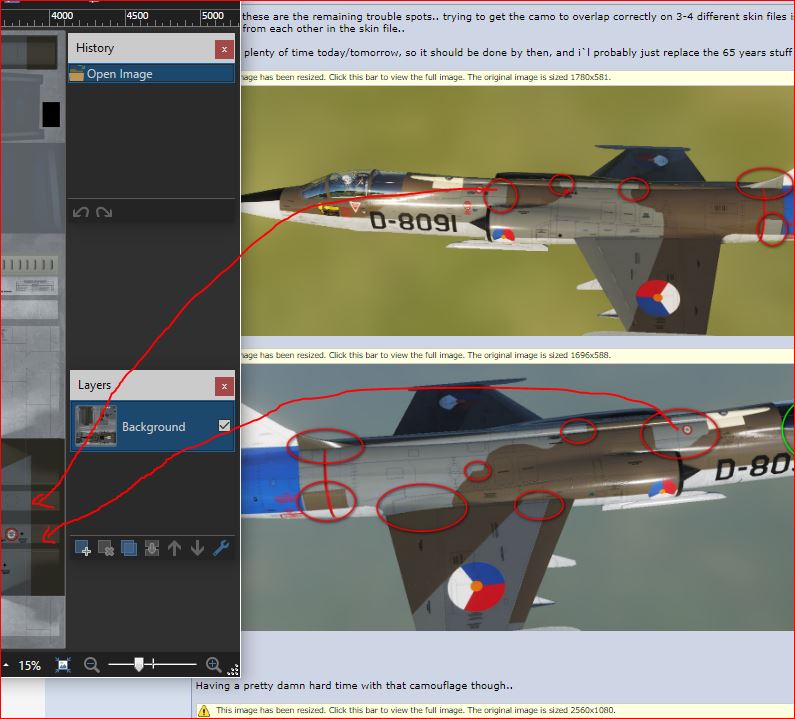Screen dimensions: 795x719
Task: Click the Redo arrow in History panel
Action: click(x=104, y=212)
